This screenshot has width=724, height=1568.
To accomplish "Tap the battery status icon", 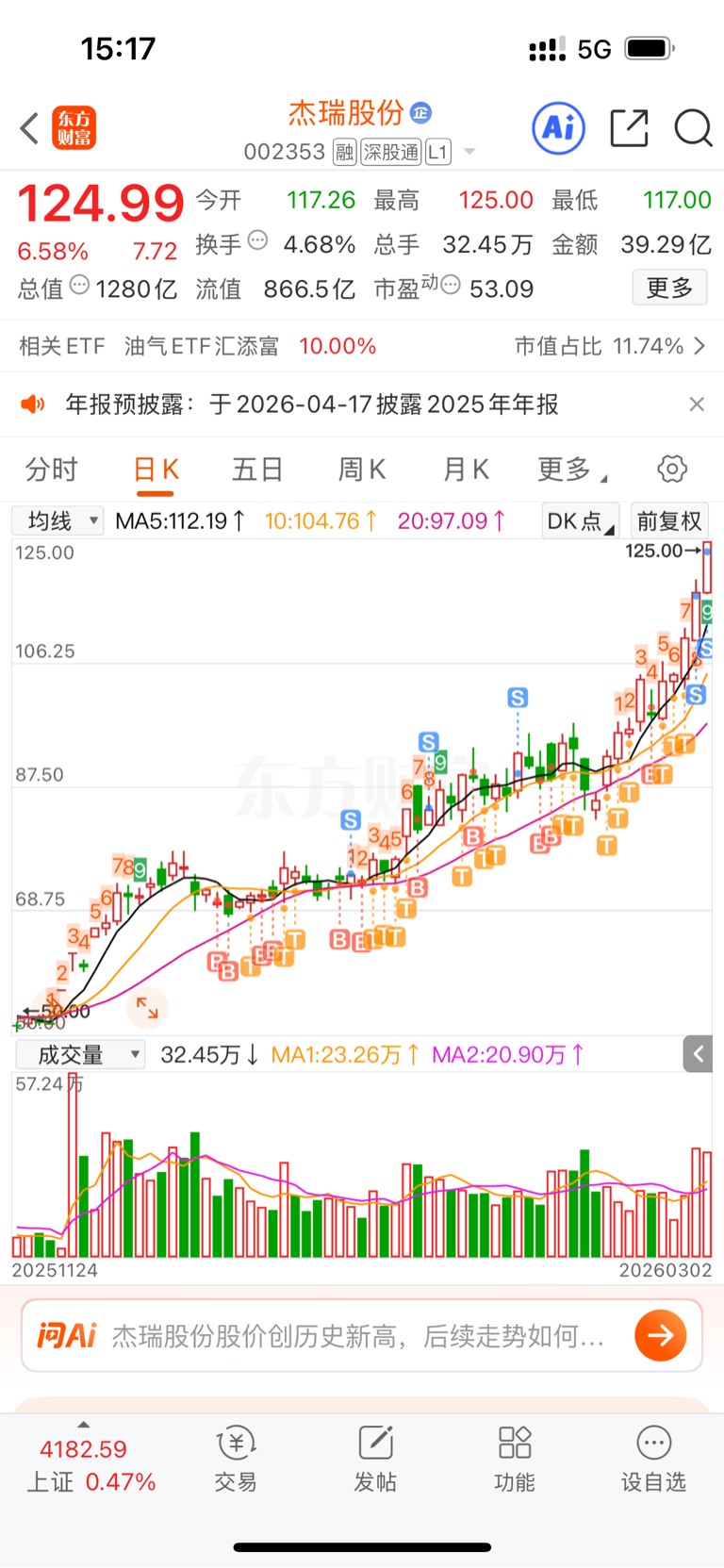I will 650,48.
